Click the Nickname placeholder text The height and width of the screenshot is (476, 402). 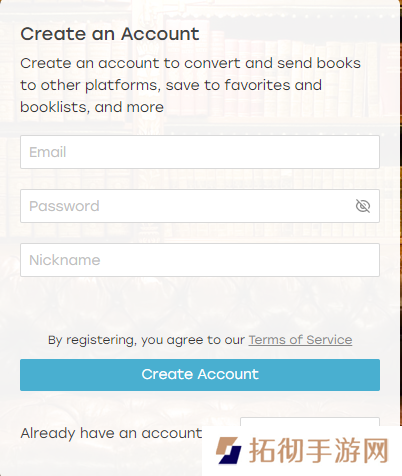point(65,260)
